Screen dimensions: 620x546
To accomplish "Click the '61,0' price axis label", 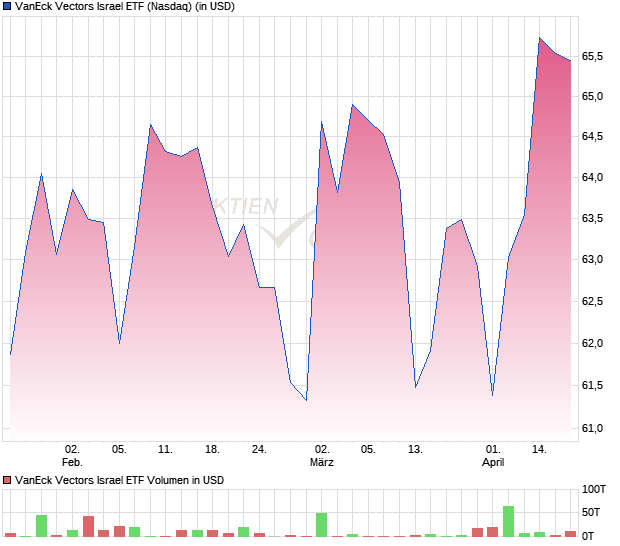I will (592, 428).
